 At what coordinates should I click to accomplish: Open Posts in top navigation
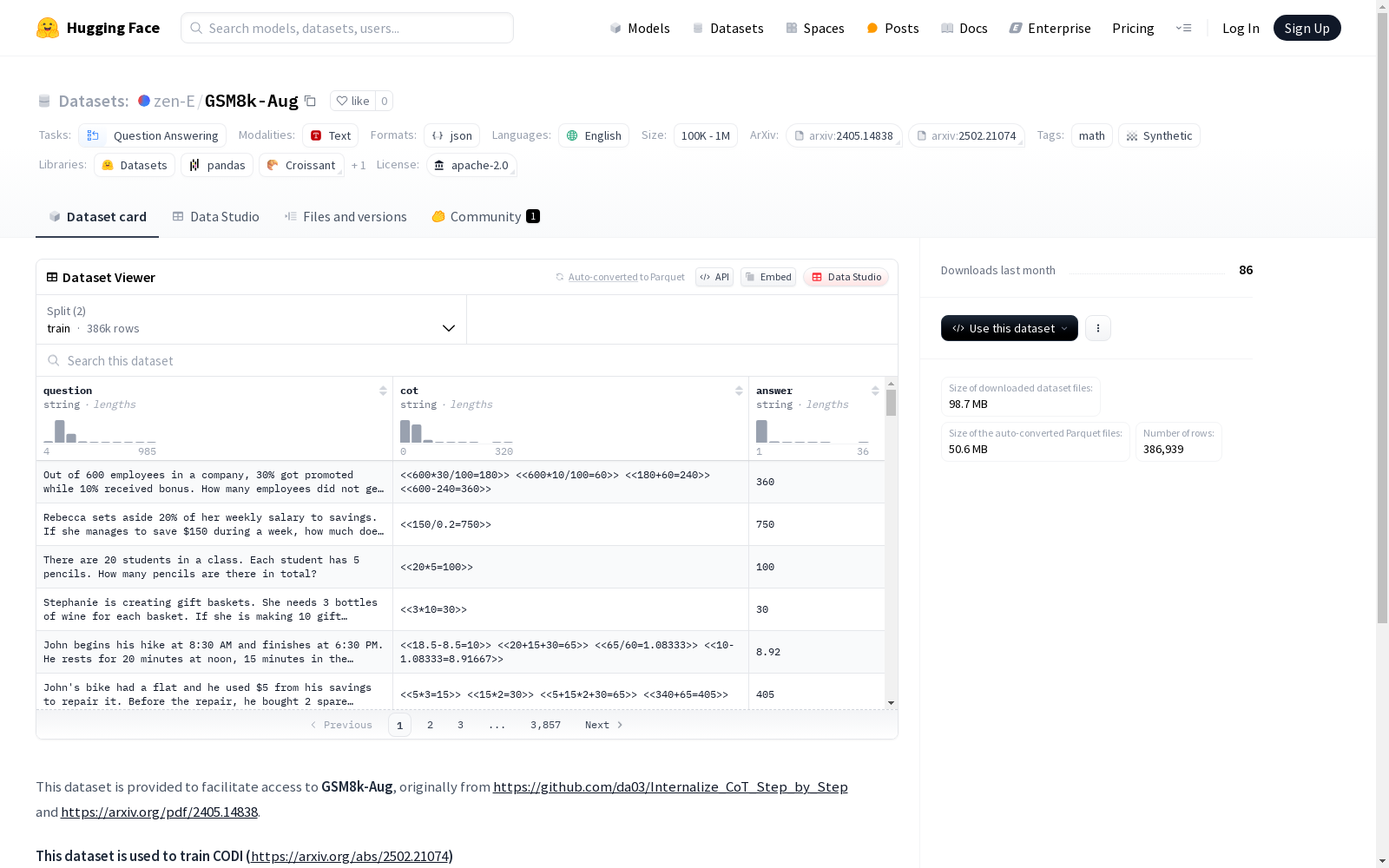[x=892, y=28]
